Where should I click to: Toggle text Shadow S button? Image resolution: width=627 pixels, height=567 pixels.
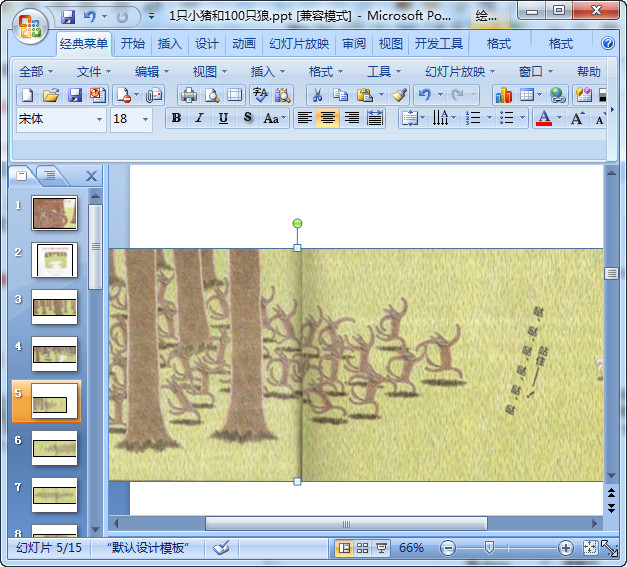click(248, 118)
